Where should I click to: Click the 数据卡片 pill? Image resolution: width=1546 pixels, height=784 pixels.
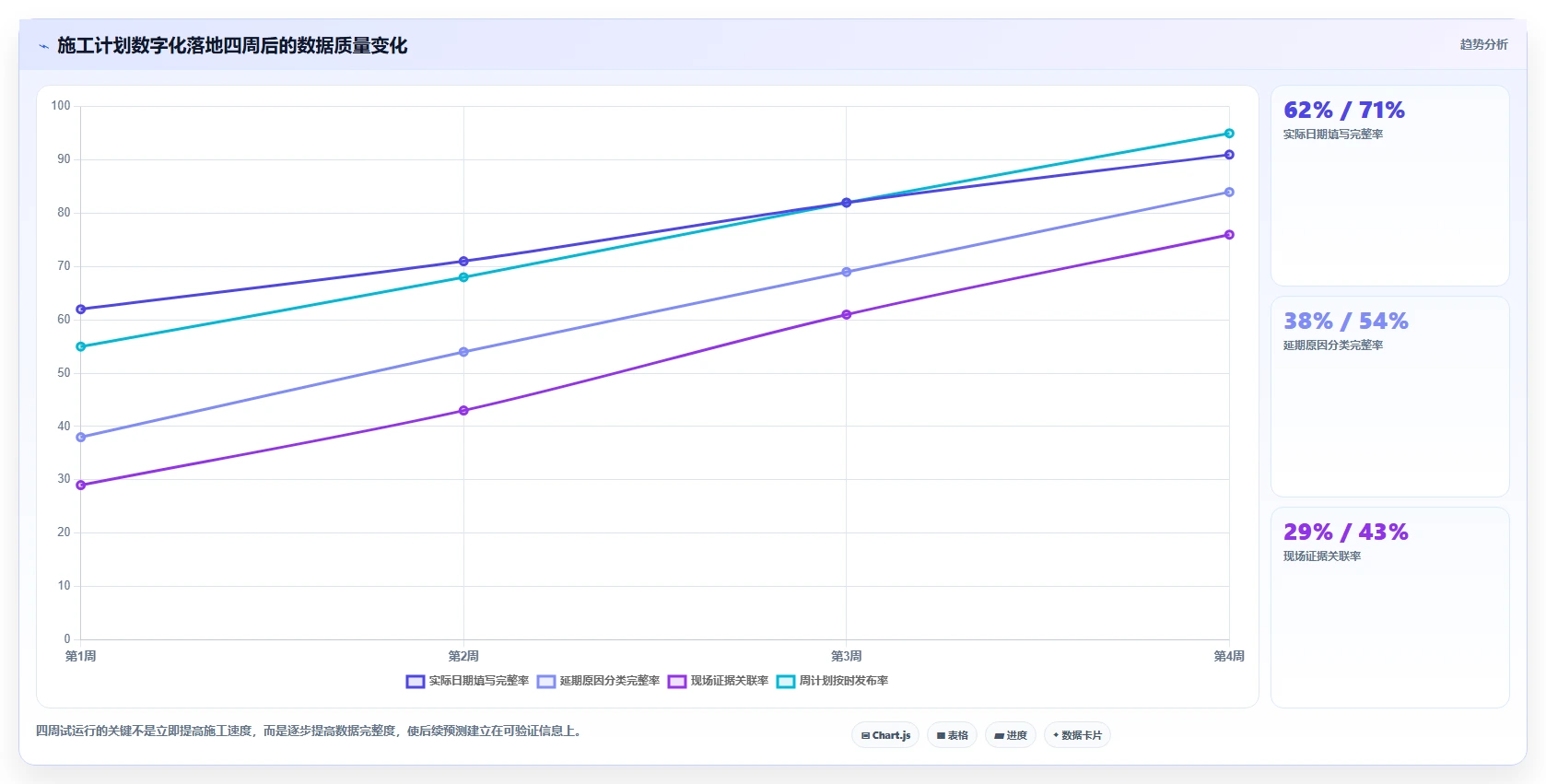pyautogui.click(x=1077, y=735)
